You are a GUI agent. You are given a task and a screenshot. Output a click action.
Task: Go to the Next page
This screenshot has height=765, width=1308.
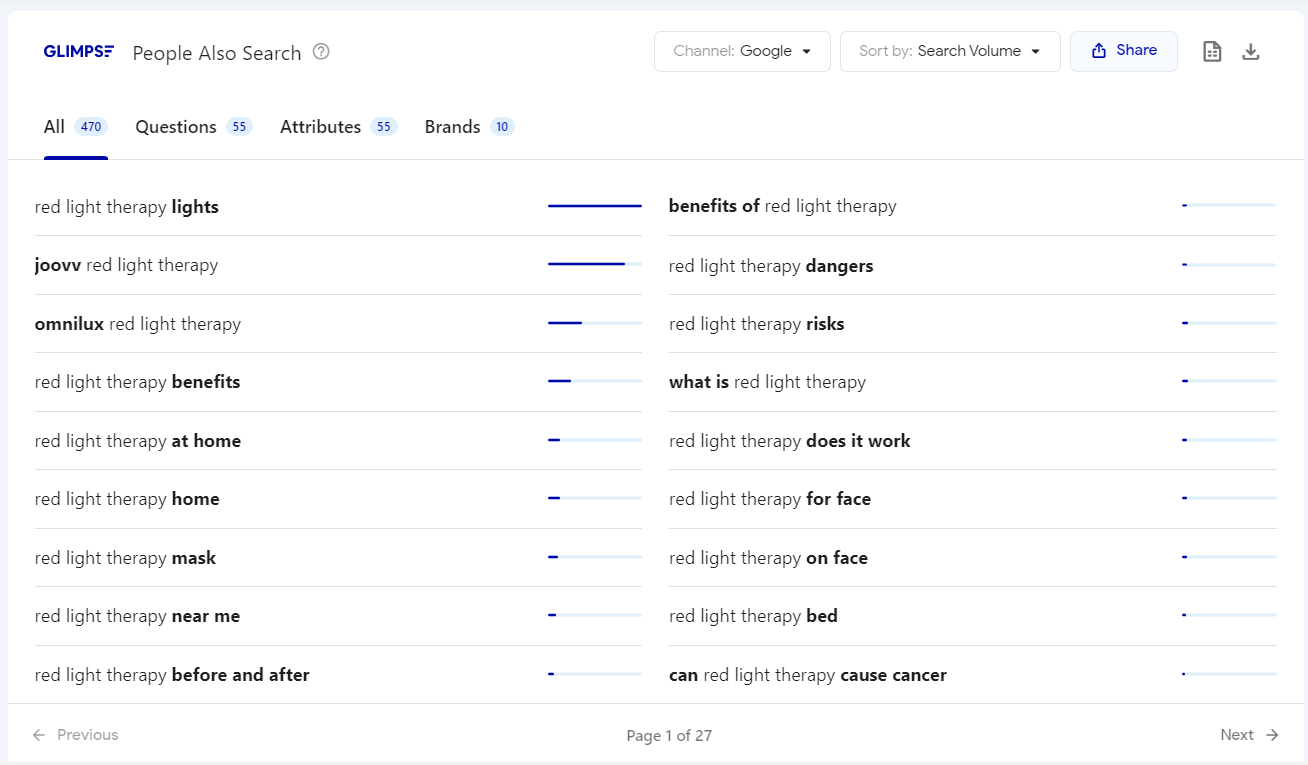(1249, 735)
